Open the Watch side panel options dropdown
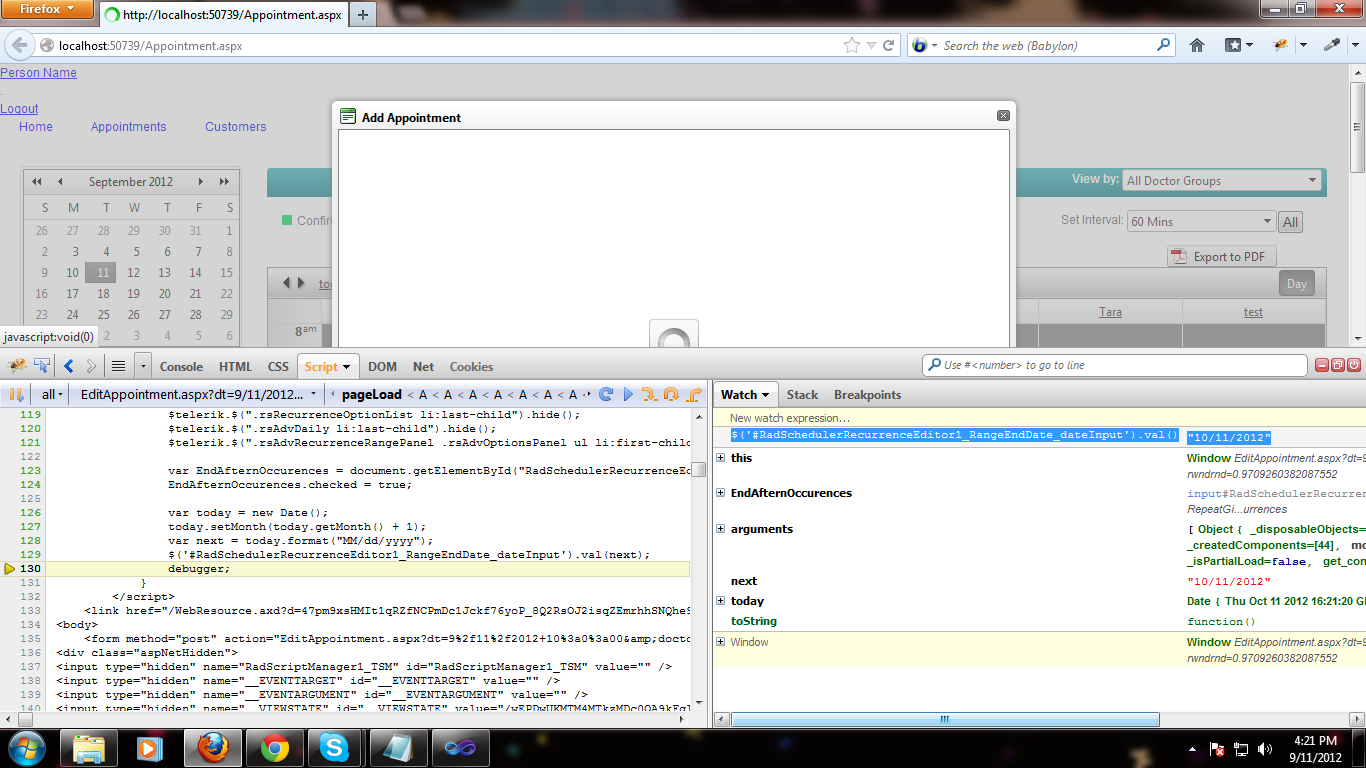The image size is (1366, 768). point(765,395)
